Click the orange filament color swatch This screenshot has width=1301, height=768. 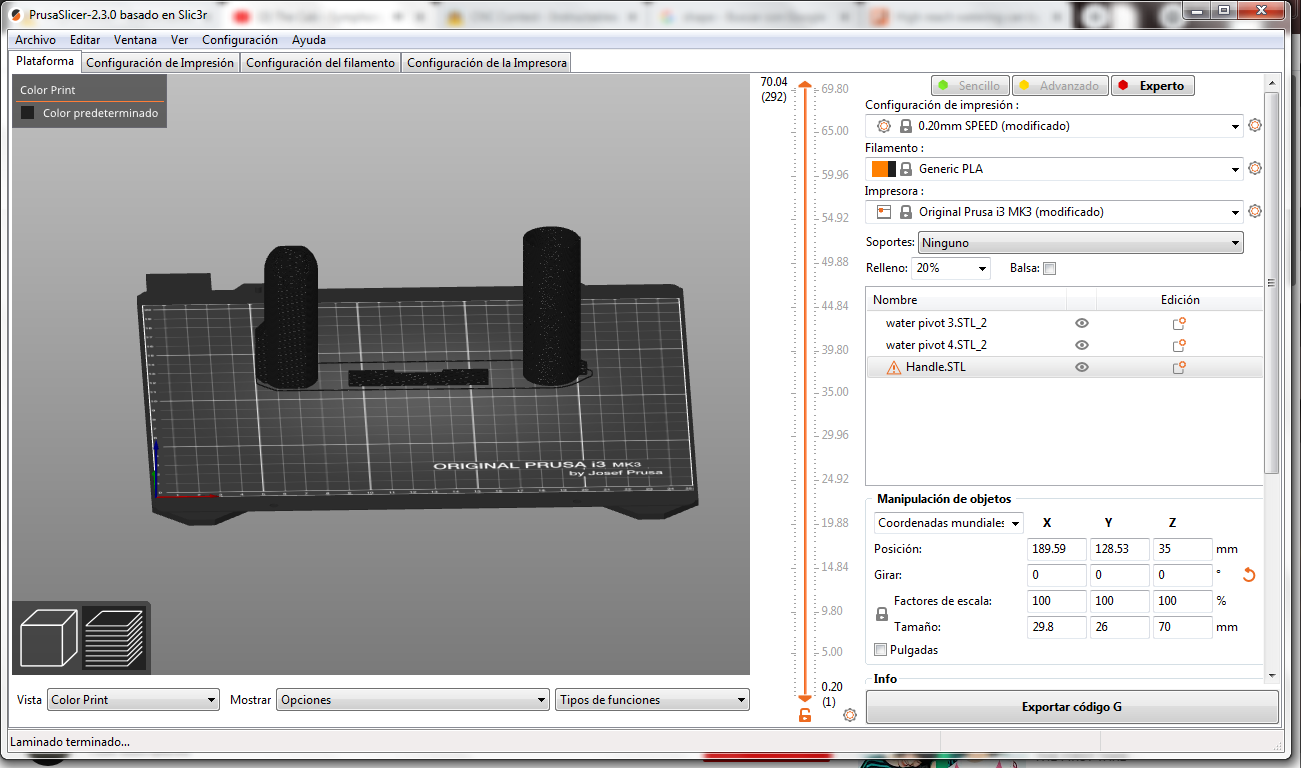point(879,169)
